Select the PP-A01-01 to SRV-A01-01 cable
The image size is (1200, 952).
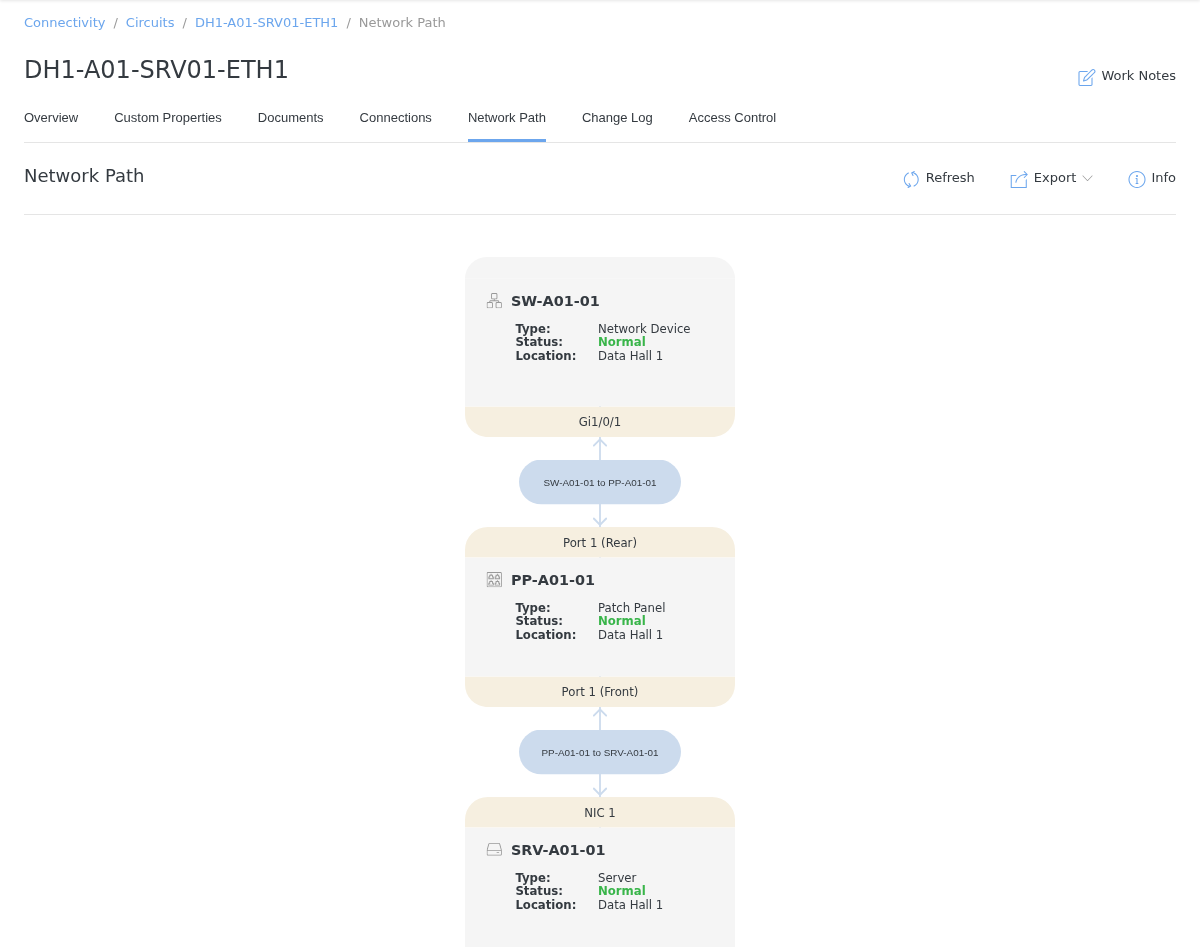600,752
